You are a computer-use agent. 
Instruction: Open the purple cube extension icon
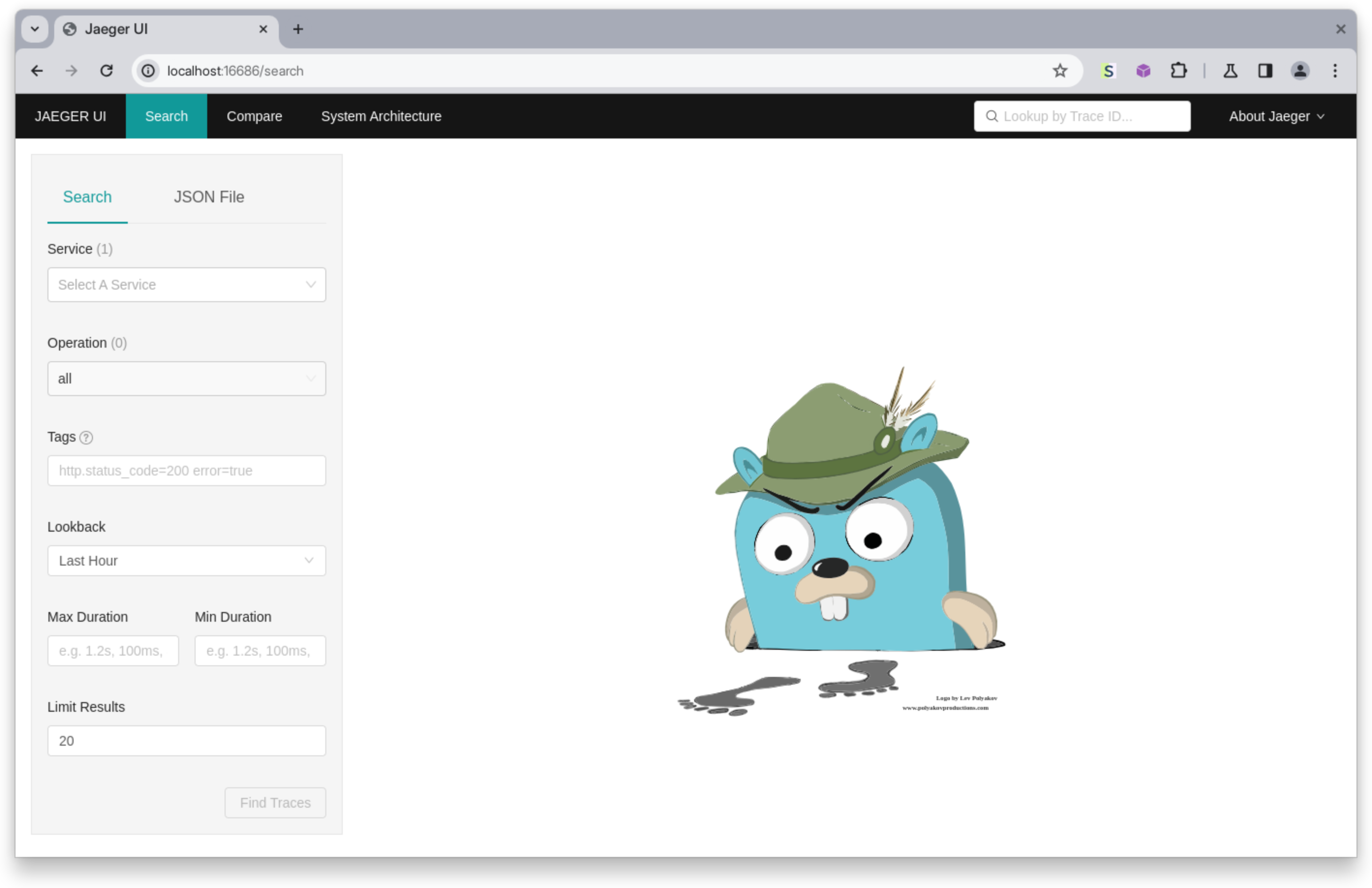tap(1143, 71)
